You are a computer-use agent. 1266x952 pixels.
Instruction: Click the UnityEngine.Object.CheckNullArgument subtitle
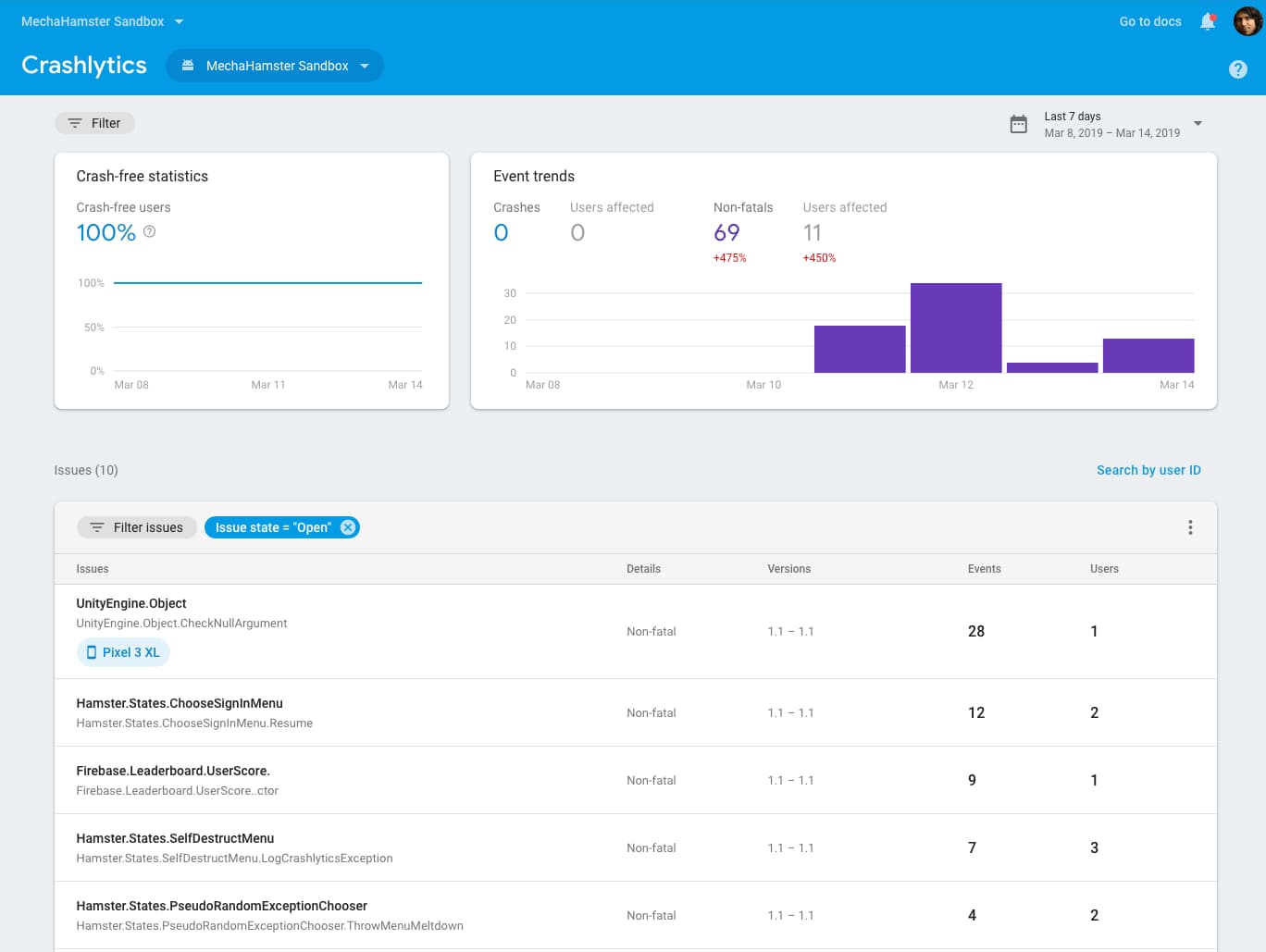[x=181, y=624]
